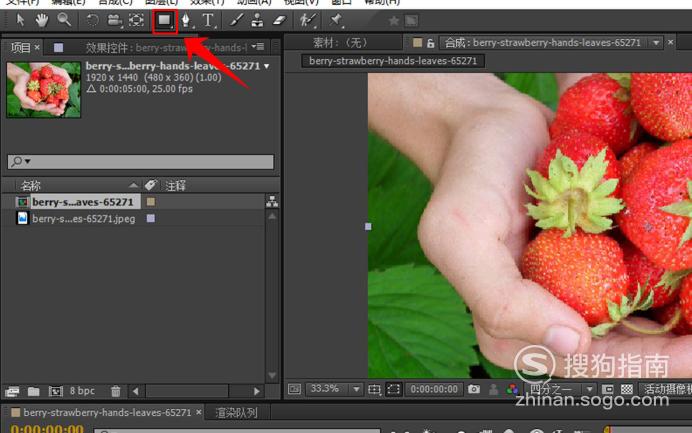Click lavender label swatch of the jpeg file

pyautogui.click(x=150, y=218)
